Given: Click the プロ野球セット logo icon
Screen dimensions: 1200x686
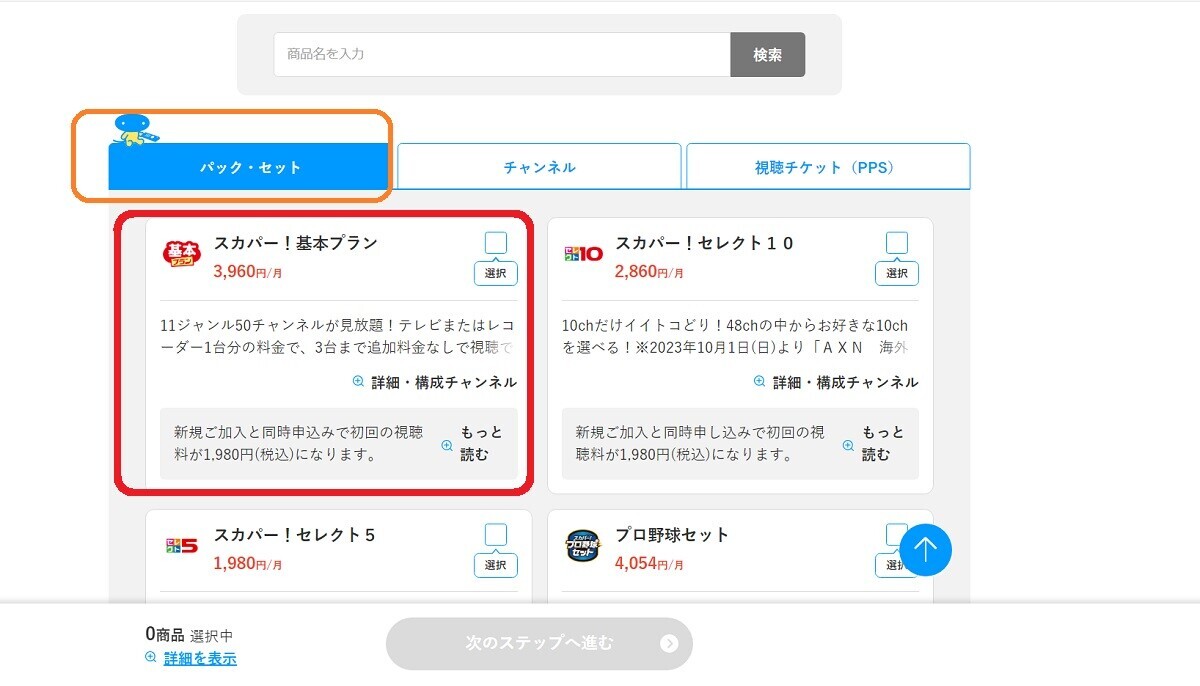Looking at the screenshot, I should [x=582, y=546].
